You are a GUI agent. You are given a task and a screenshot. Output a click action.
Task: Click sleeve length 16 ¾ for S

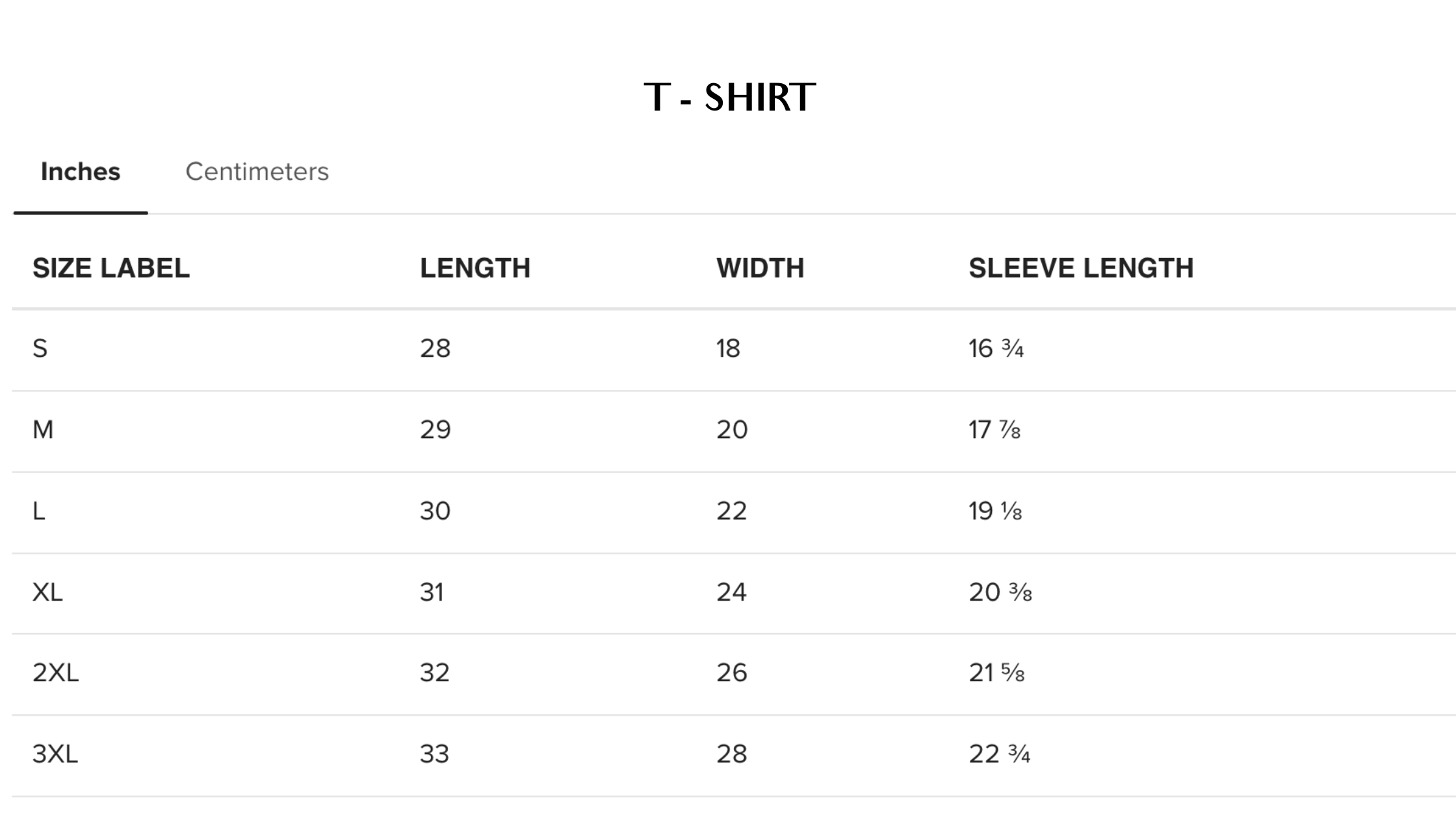pyautogui.click(x=996, y=349)
